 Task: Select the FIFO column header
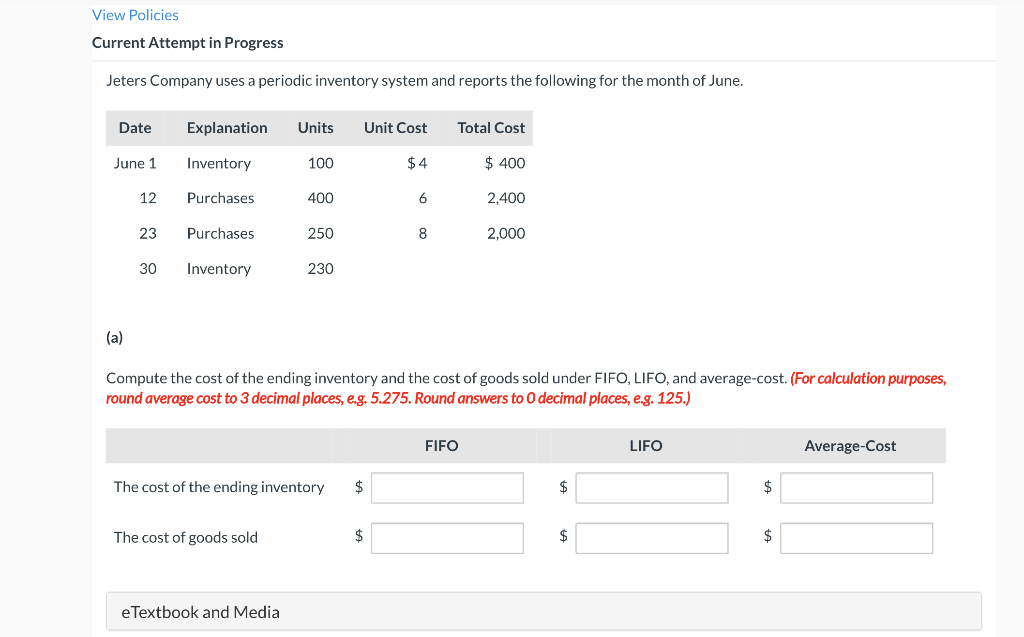click(x=441, y=445)
